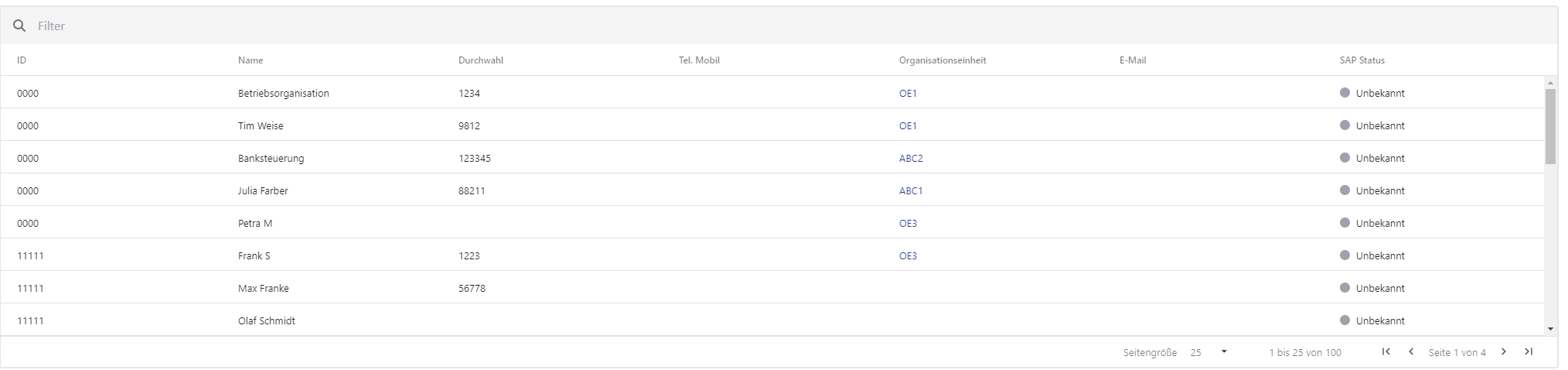
Task: Go to the previous page
Action: point(1411,352)
